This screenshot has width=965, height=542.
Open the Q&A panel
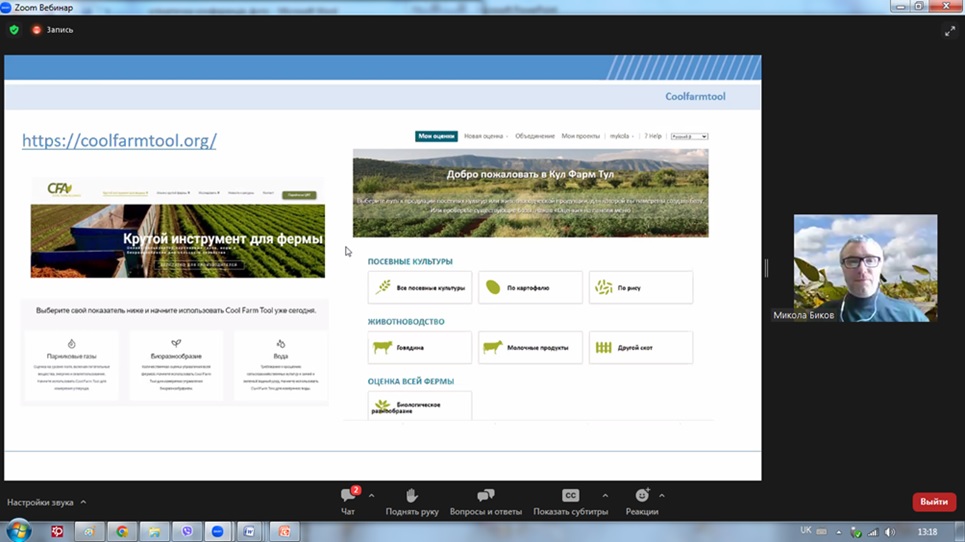[x=486, y=501]
